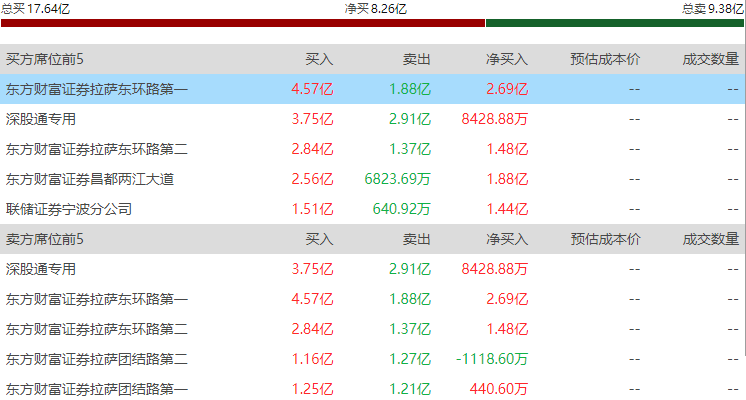Click 1.21亿 sell value for 拉萨团结路第一
Image resolution: width=746 pixels, height=400 pixels.
click(410, 389)
